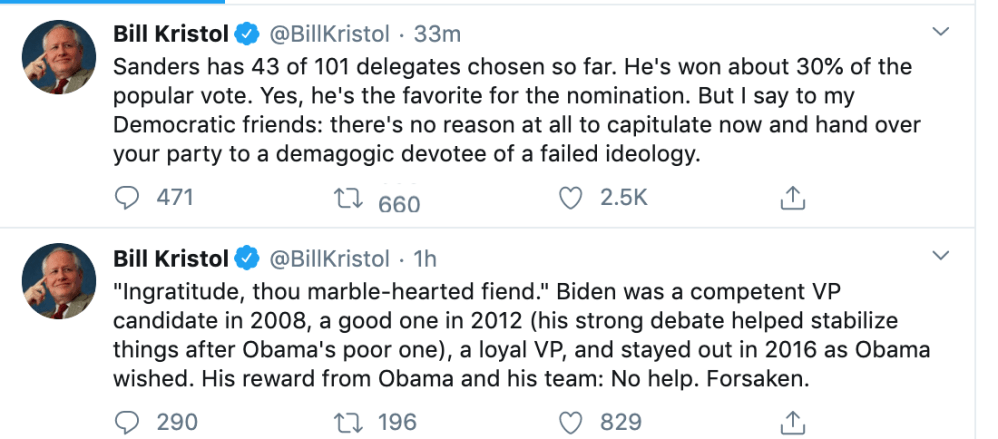Retweet the Biden ingratitude tweet

tap(350, 421)
